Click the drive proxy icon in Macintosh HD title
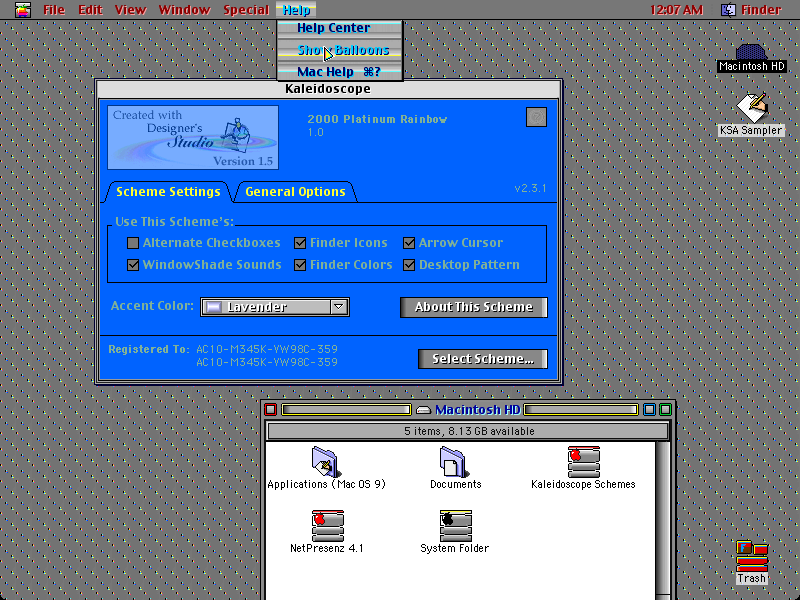 point(423,410)
